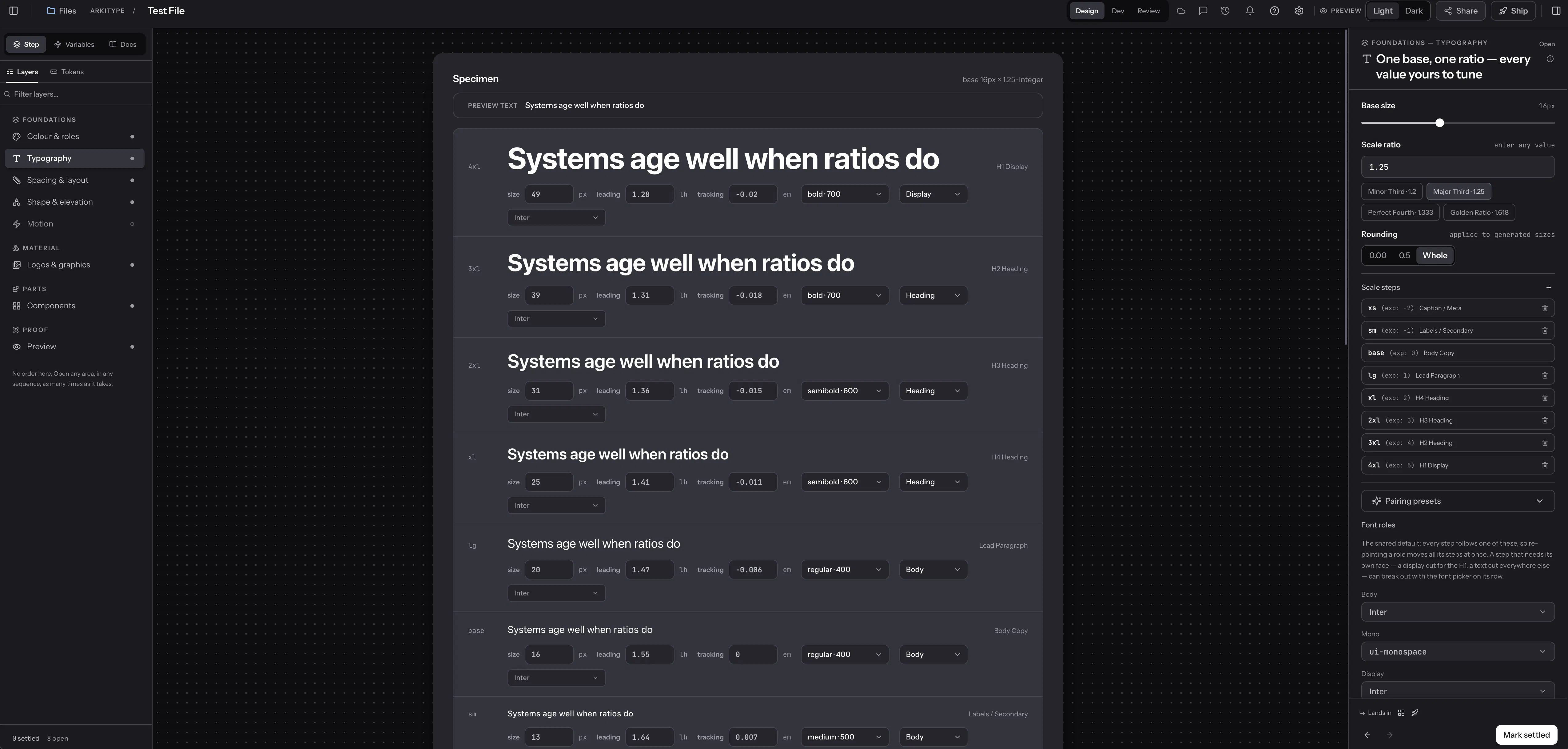Apply Golden Ratio·1.618 preset
The height and width of the screenshot is (749, 1568).
pyautogui.click(x=1479, y=213)
